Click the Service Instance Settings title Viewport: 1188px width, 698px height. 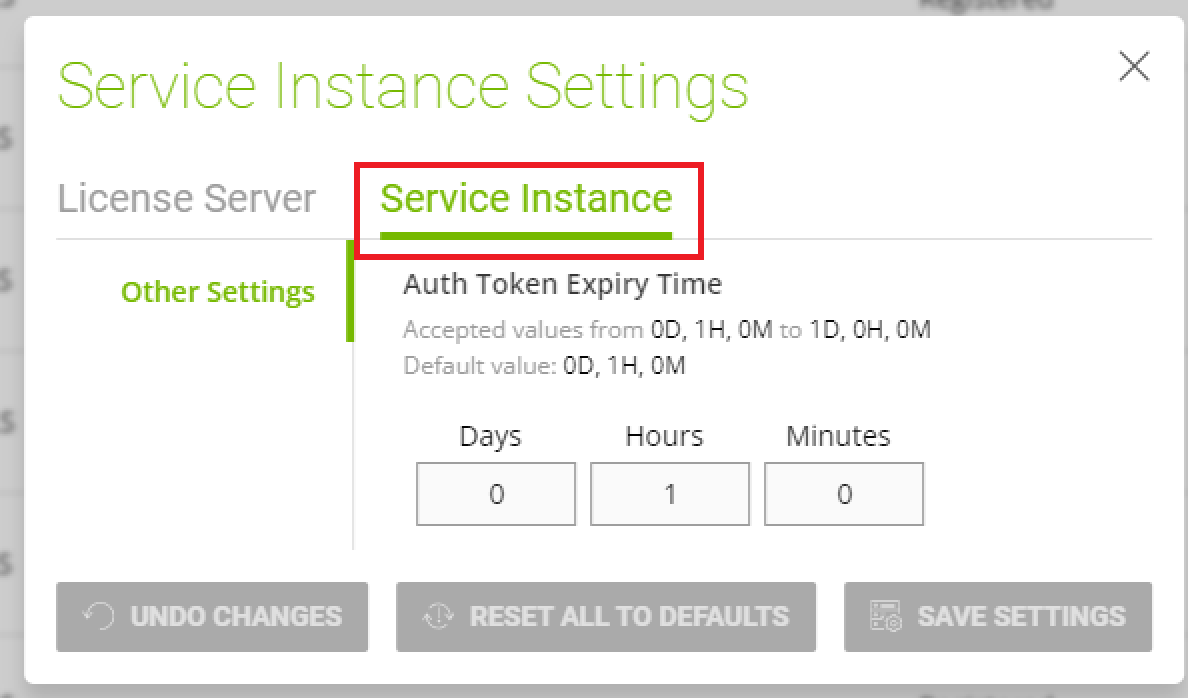(x=402, y=86)
